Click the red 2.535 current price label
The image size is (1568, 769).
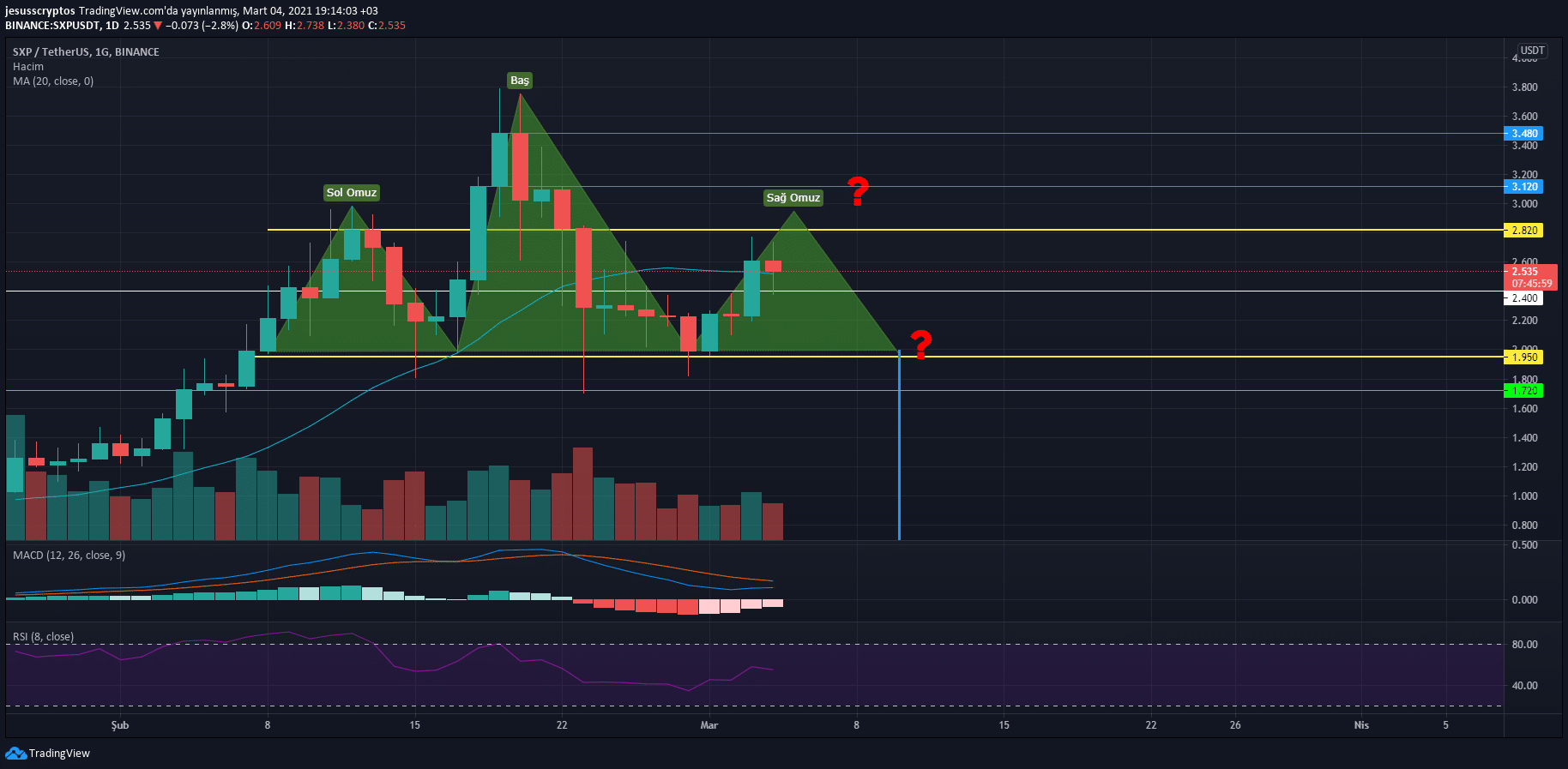pyautogui.click(x=1530, y=272)
